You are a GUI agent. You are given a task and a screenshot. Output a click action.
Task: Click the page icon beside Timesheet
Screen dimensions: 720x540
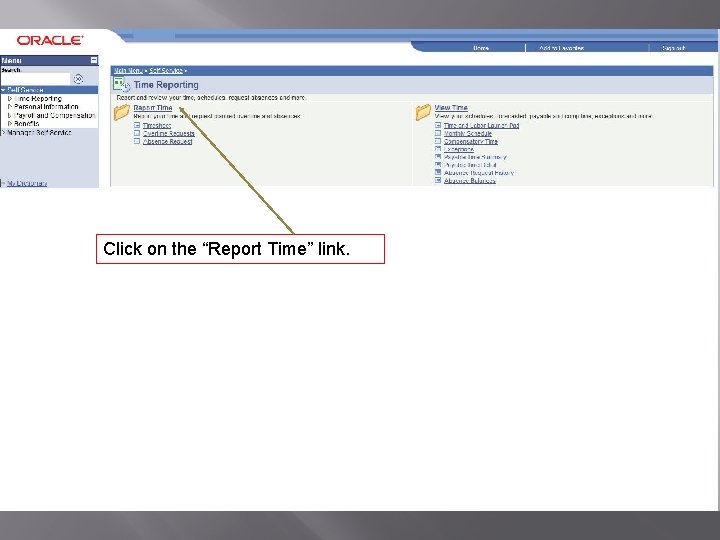[x=137, y=125]
